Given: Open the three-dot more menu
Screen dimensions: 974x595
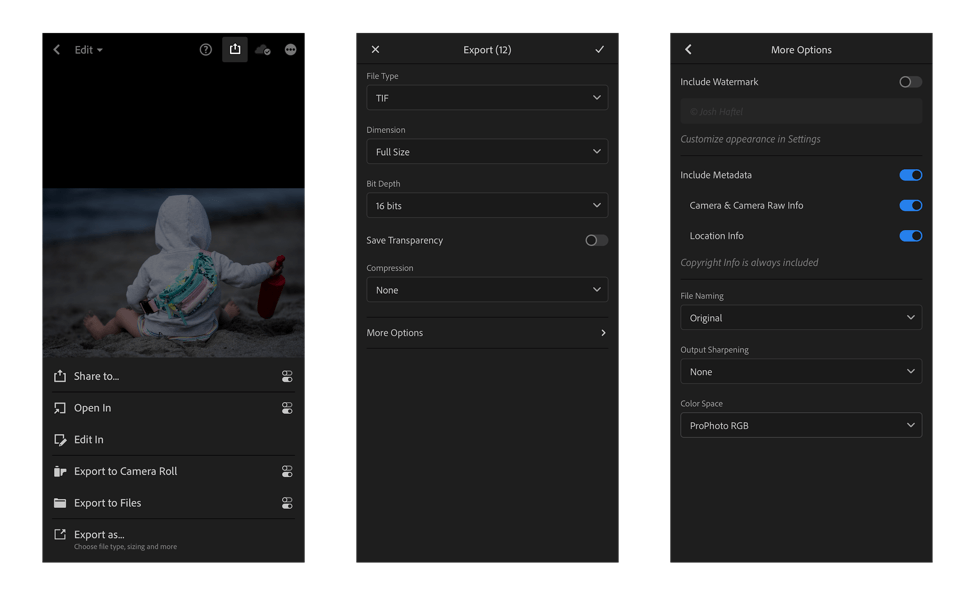Looking at the screenshot, I should (291, 50).
